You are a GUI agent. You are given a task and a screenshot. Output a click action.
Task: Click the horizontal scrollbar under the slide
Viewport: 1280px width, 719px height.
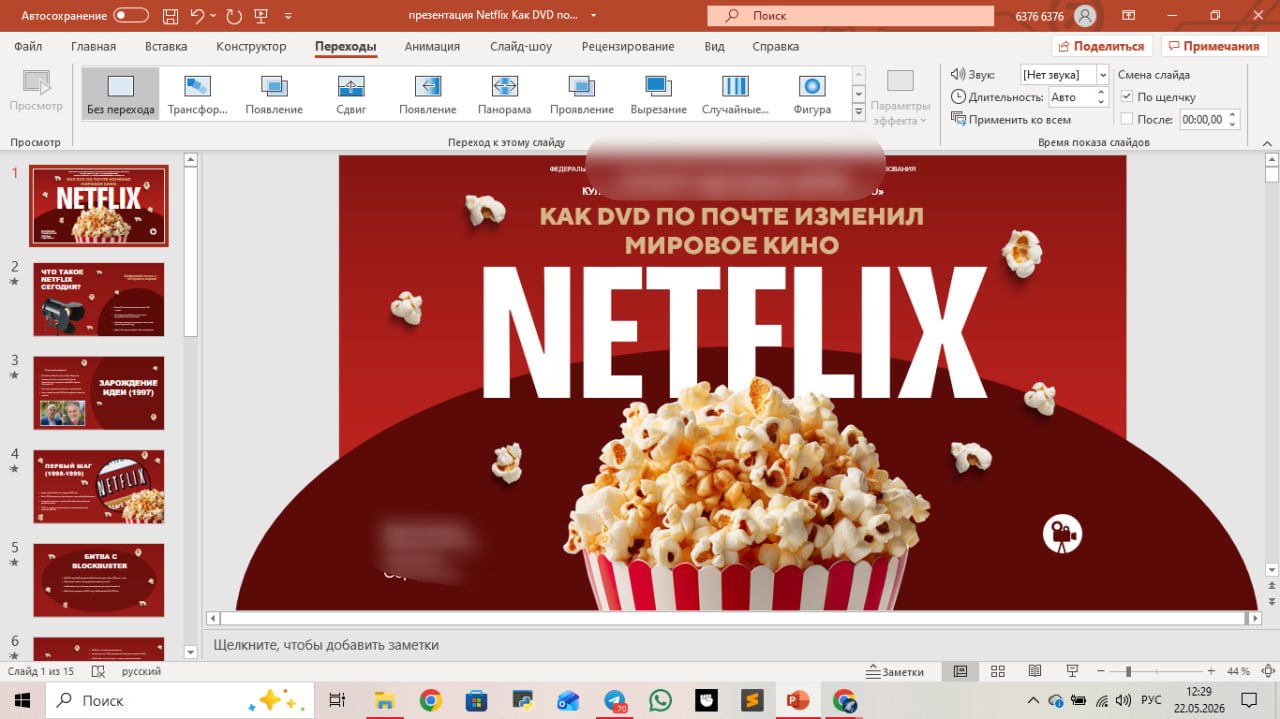pos(733,619)
